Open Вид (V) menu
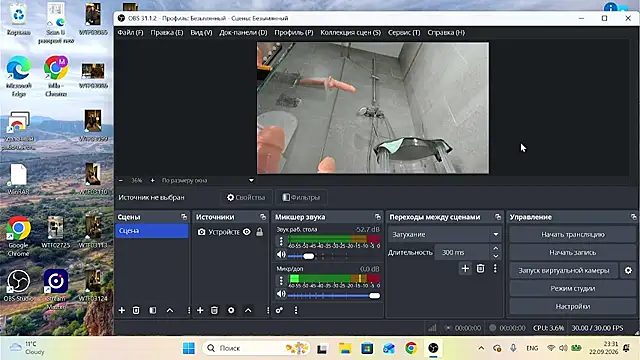 click(201, 32)
